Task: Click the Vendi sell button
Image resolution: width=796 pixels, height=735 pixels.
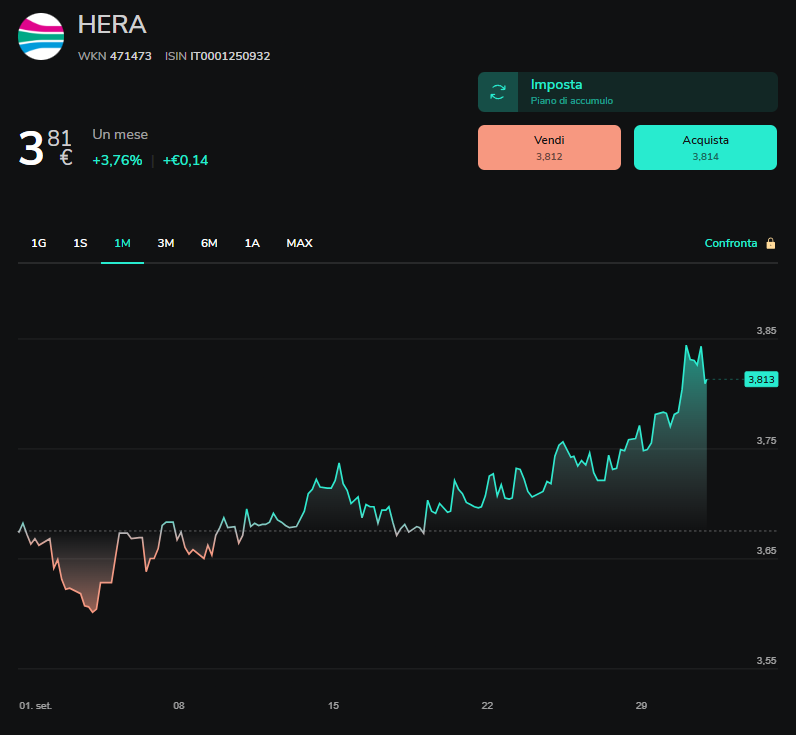Action: [x=549, y=147]
